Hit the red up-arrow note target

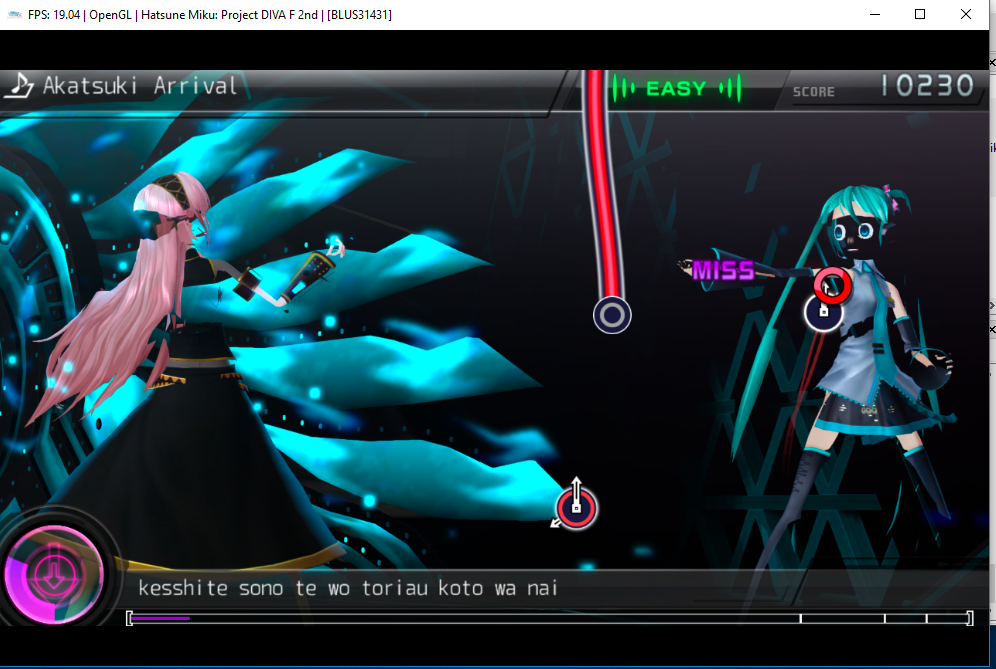[x=576, y=507]
